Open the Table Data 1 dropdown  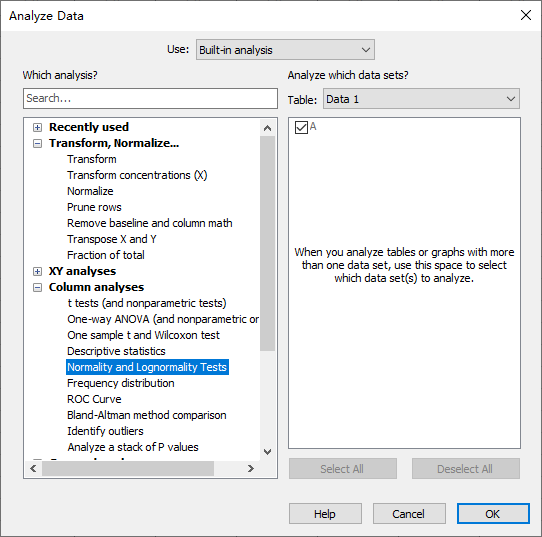421,99
